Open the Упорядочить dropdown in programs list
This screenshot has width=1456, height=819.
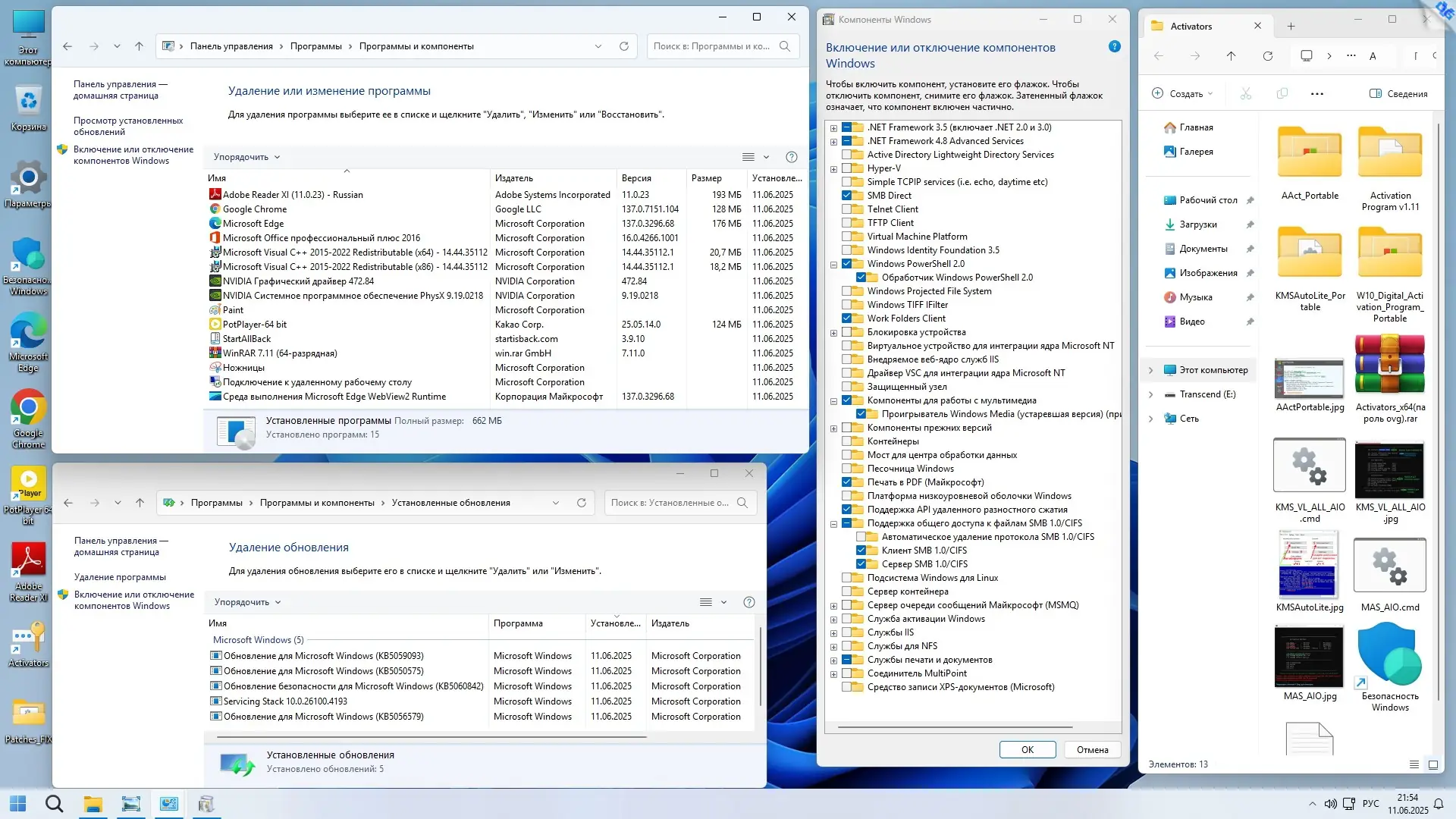click(x=246, y=157)
